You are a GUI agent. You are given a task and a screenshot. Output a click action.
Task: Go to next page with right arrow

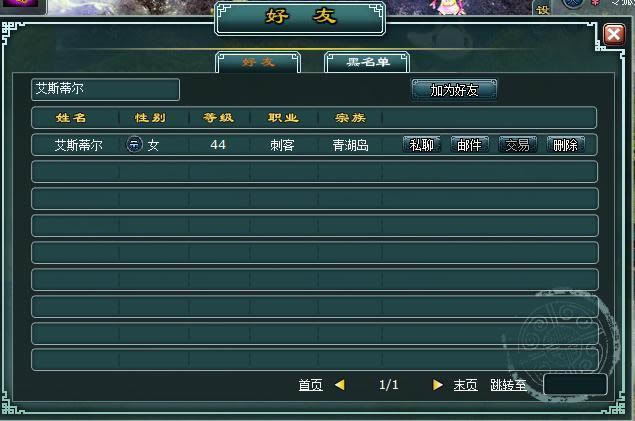click(x=437, y=385)
